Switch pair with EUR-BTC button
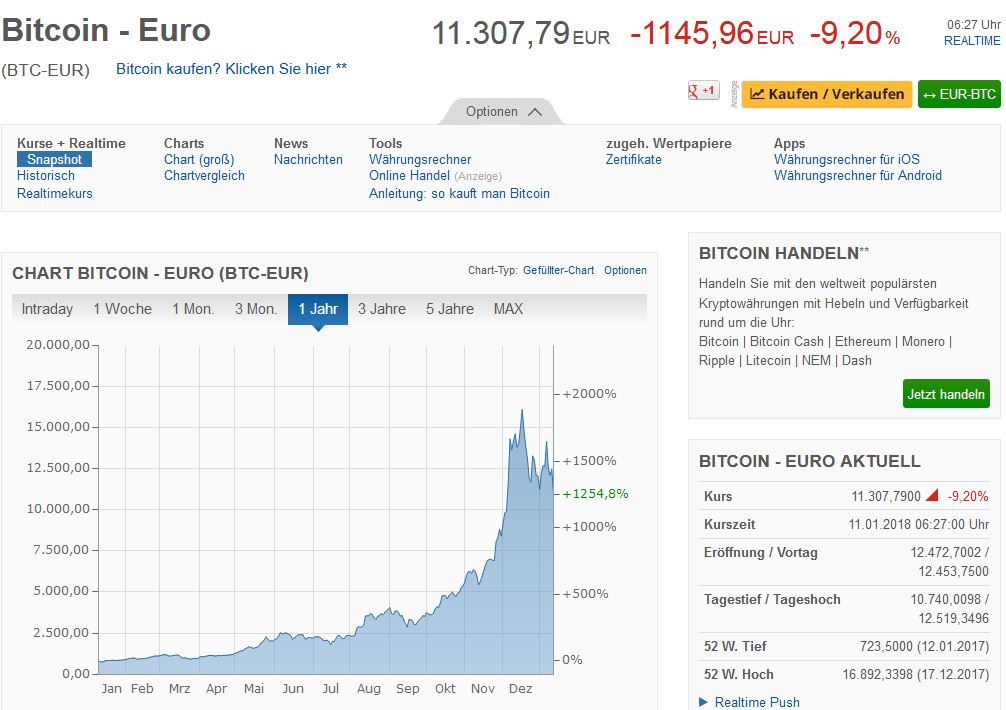The width and height of the screenshot is (1006, 710). click(959, 94)
